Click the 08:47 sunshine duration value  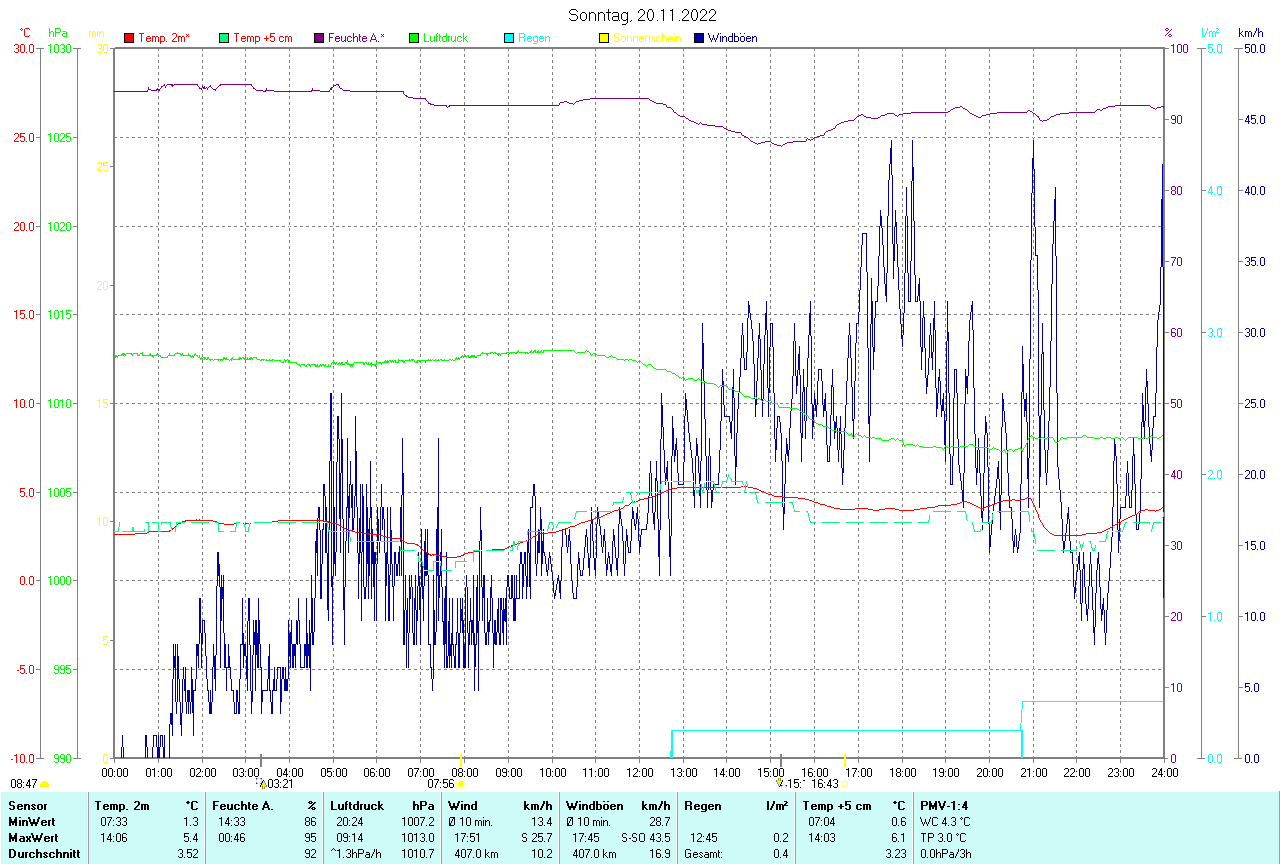click(x=24, y=784)
